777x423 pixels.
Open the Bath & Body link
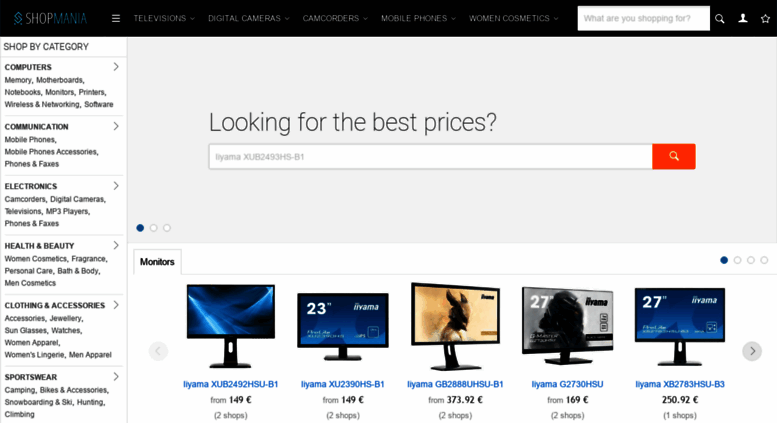click(78, 271)
